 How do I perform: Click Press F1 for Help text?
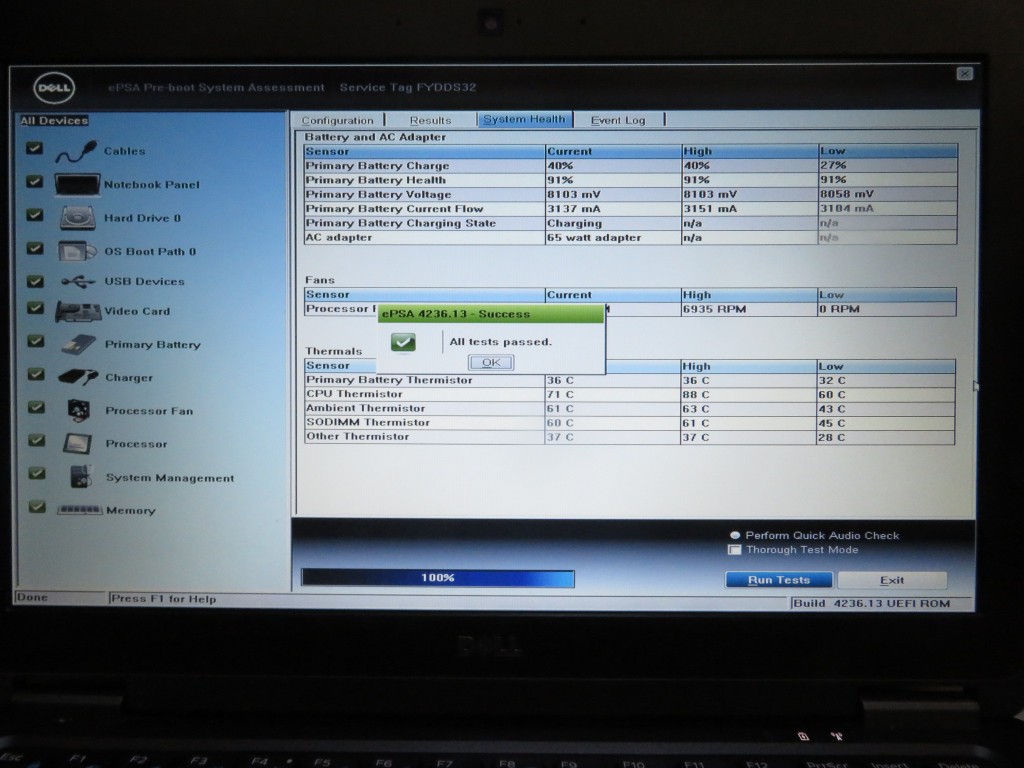pyautogui.click(x=163, y=599)
